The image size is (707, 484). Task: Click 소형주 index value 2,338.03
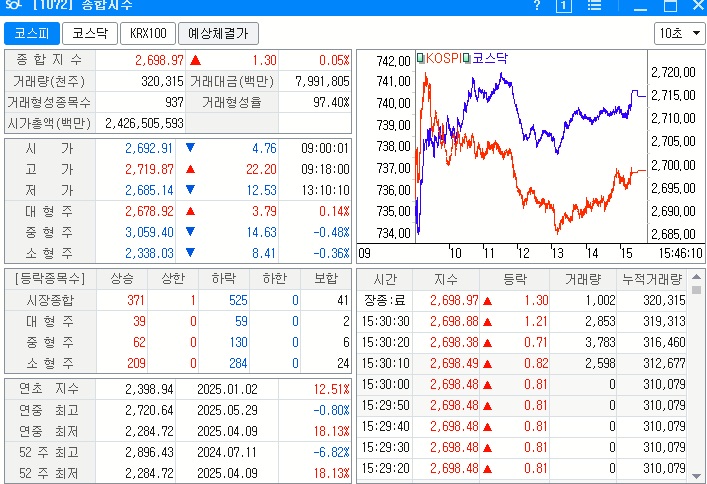coord(149,254)
